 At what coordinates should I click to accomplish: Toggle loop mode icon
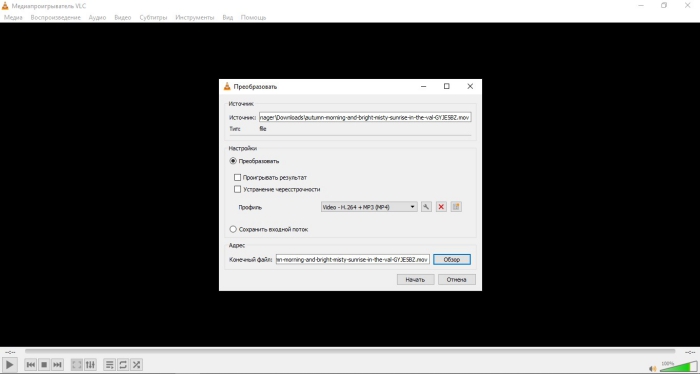click(123, 365)
